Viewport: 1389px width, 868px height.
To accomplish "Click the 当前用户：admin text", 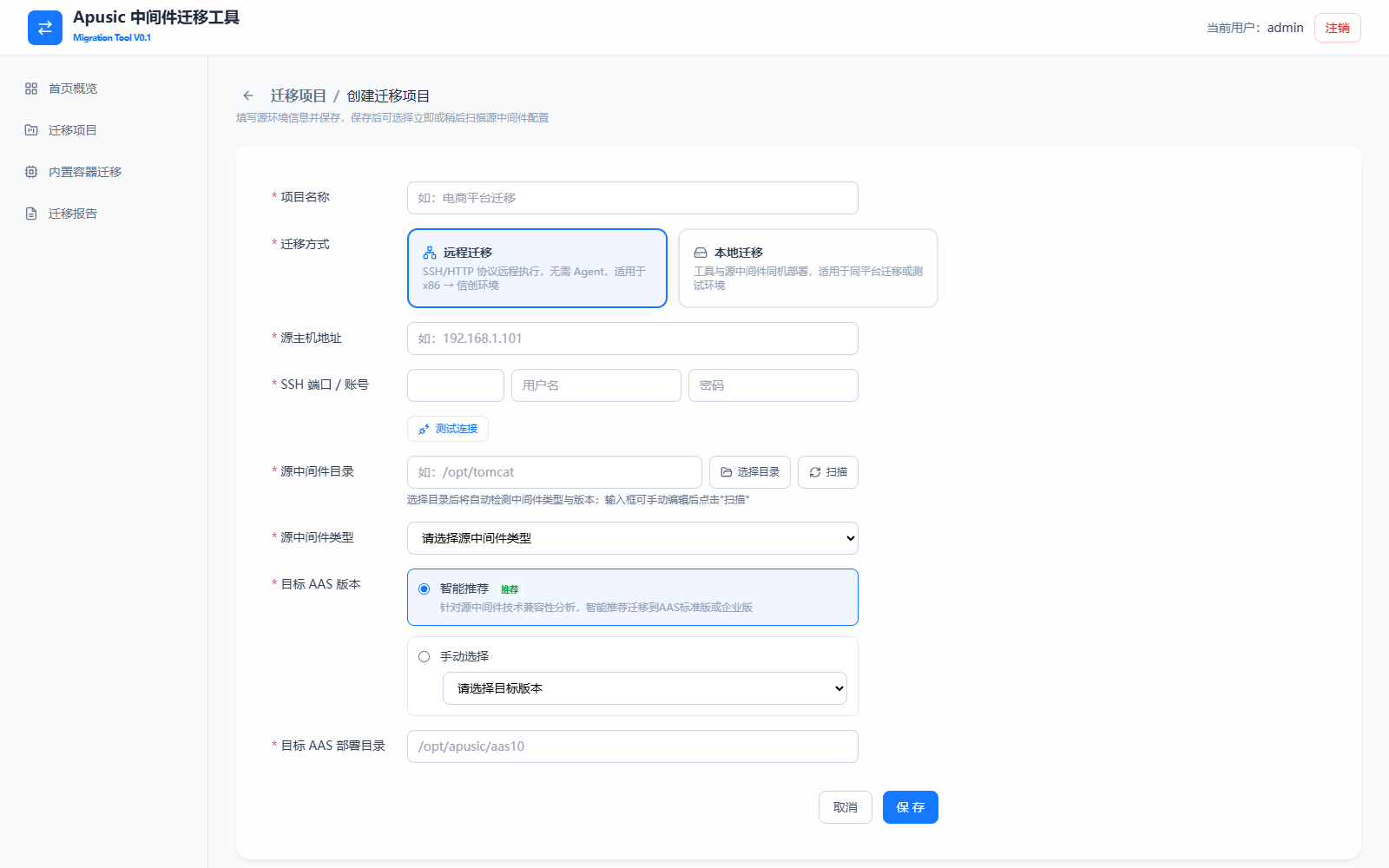I will pos(1255,28).
